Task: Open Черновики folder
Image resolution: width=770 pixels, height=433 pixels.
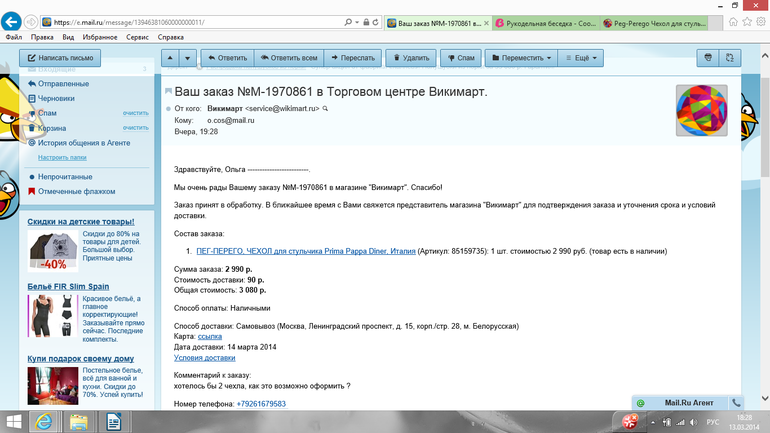Action: [x=56, y=99]
